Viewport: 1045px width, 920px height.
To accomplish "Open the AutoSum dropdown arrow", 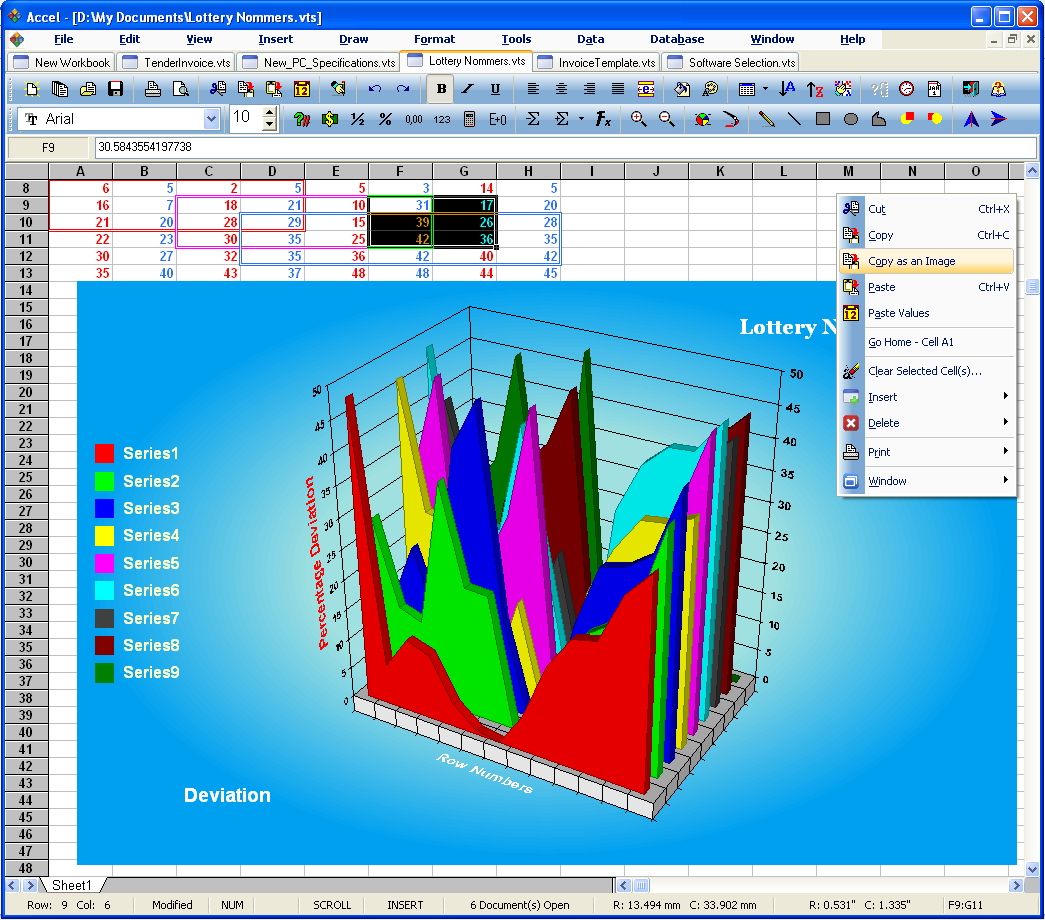I will click(x=581, y=119).
